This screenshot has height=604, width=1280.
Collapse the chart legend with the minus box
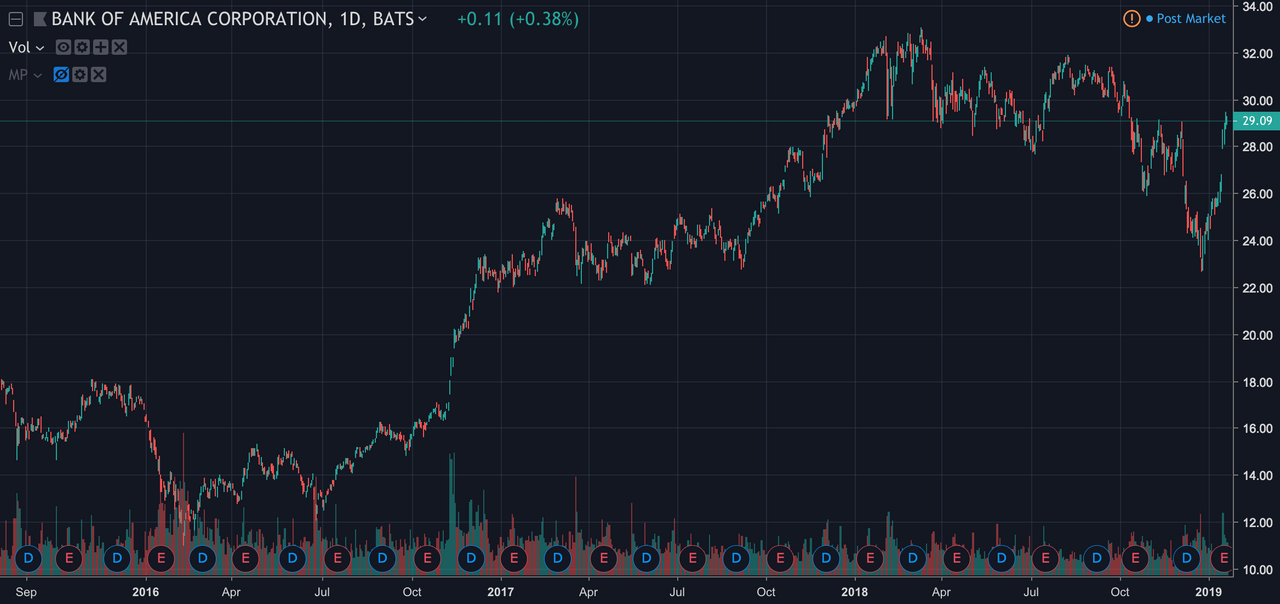point(15,18)
